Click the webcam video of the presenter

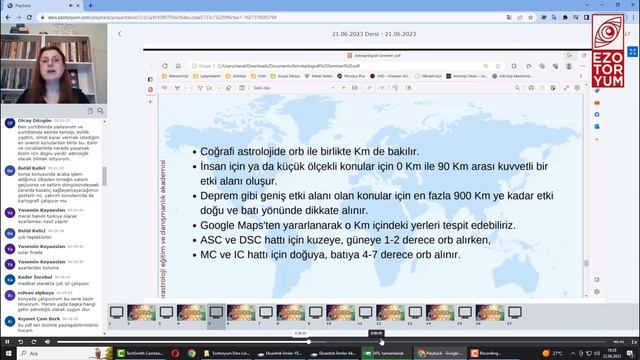tap(53, 63)
